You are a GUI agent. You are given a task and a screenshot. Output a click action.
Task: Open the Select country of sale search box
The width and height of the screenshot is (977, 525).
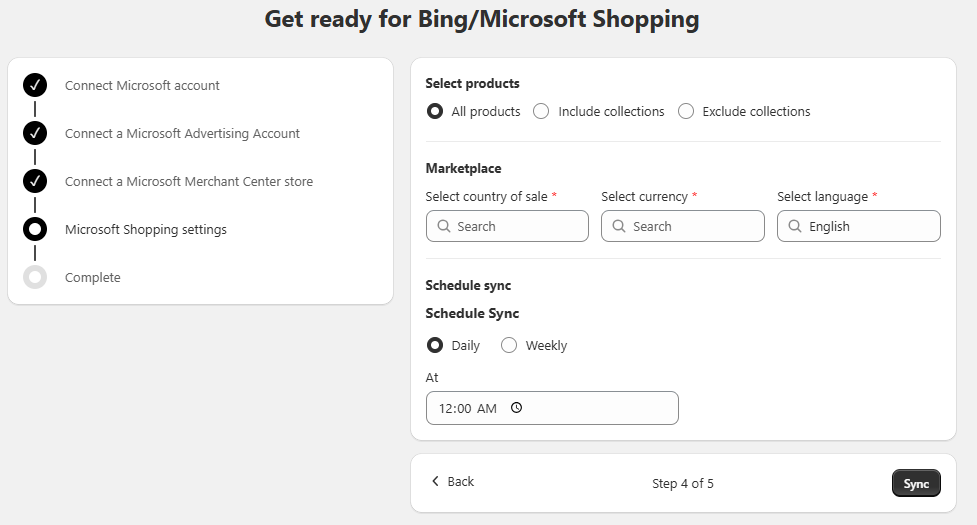pyautogui.click(x=507, y=226)
